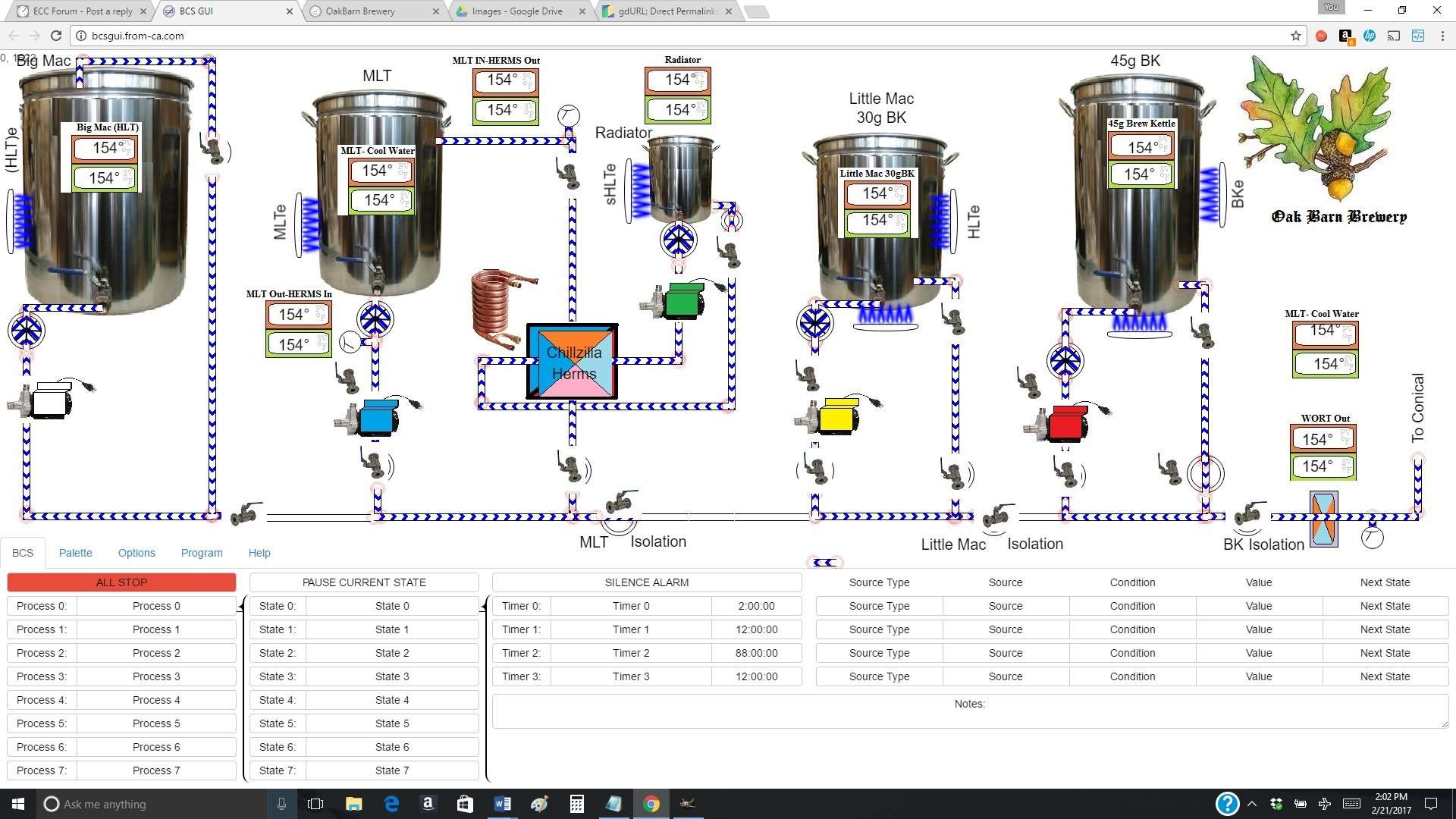1456x819 pixels.
Task: Click the flow wheel under MLT kettle
Action: point(375,319)
